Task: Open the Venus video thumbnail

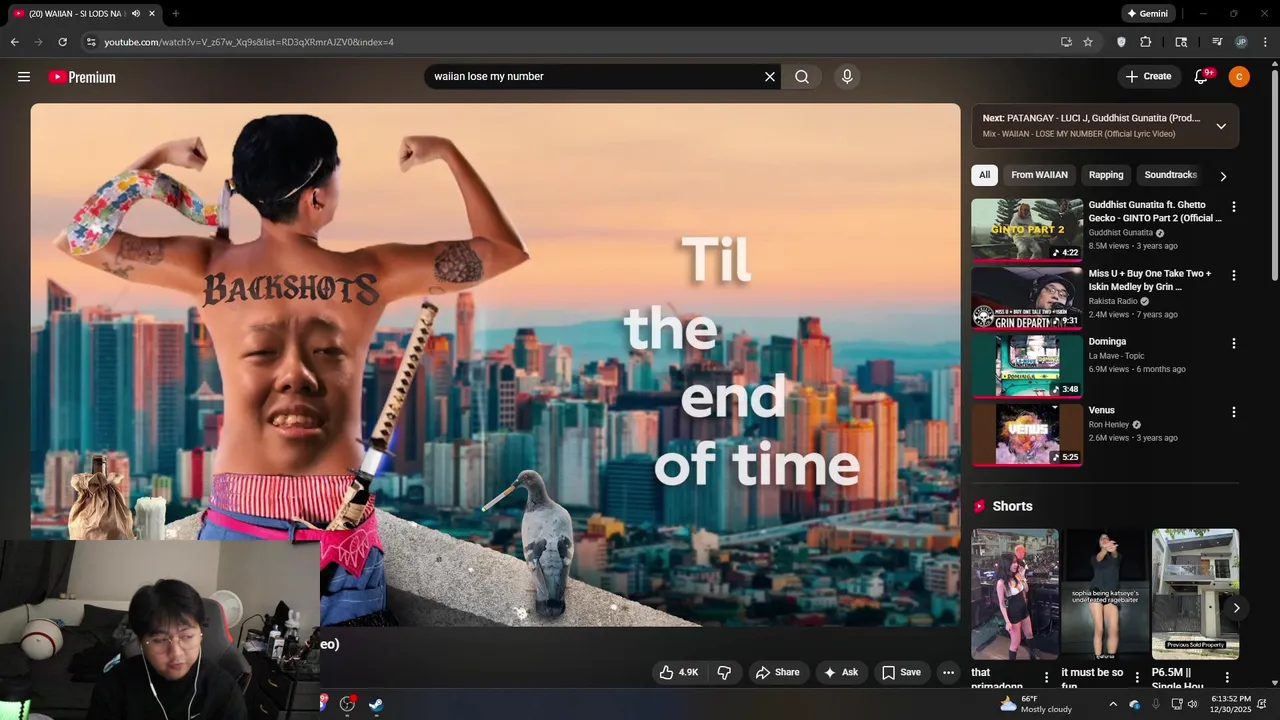Action: point(1027,435)
